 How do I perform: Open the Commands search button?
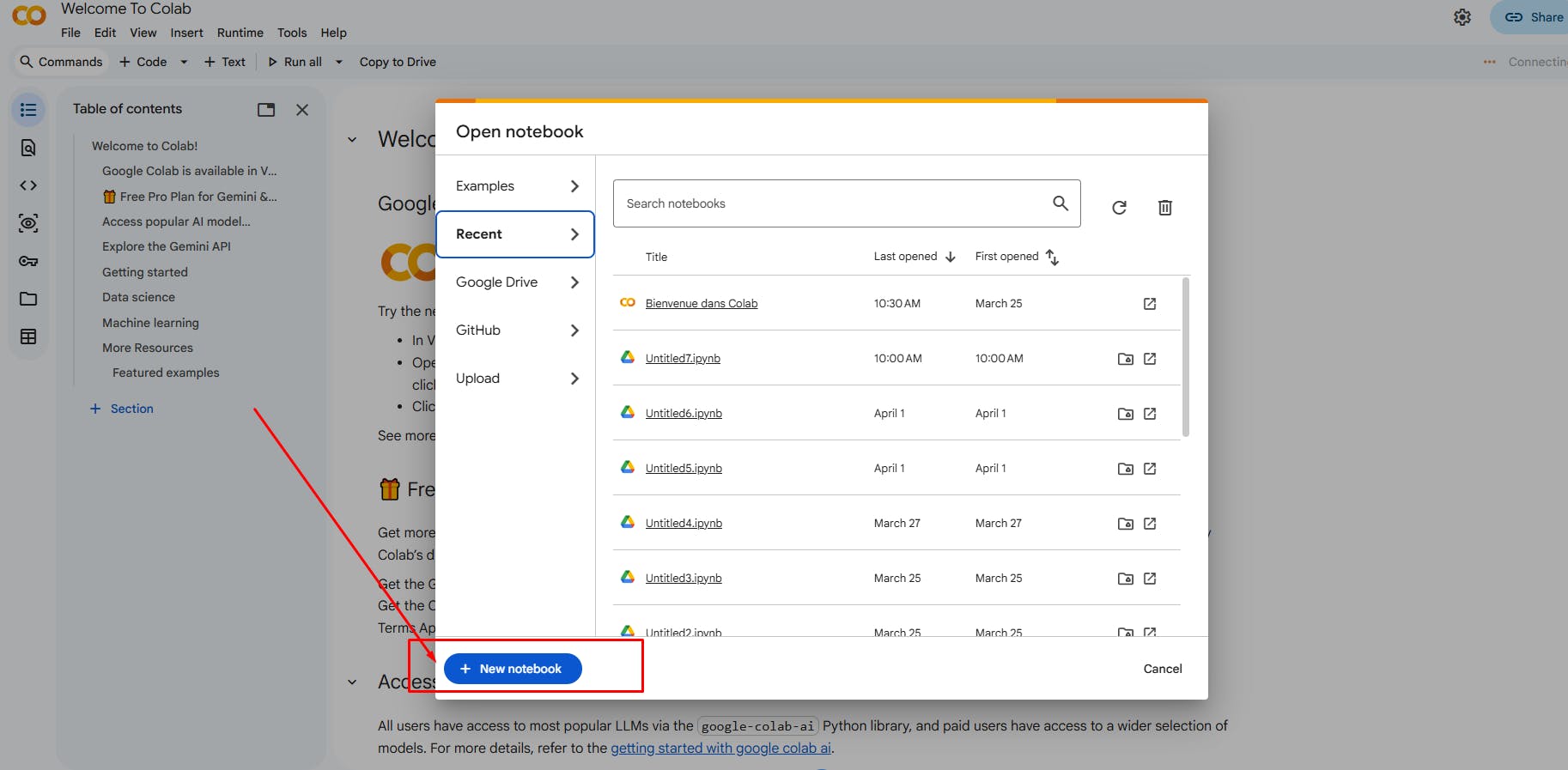tap(61, 62)
